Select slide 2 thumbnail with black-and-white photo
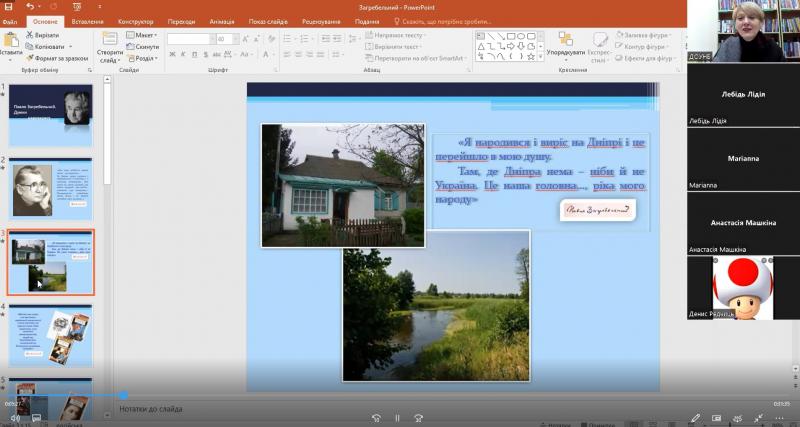This screenshot has width=800, height=427. (51, 189)
